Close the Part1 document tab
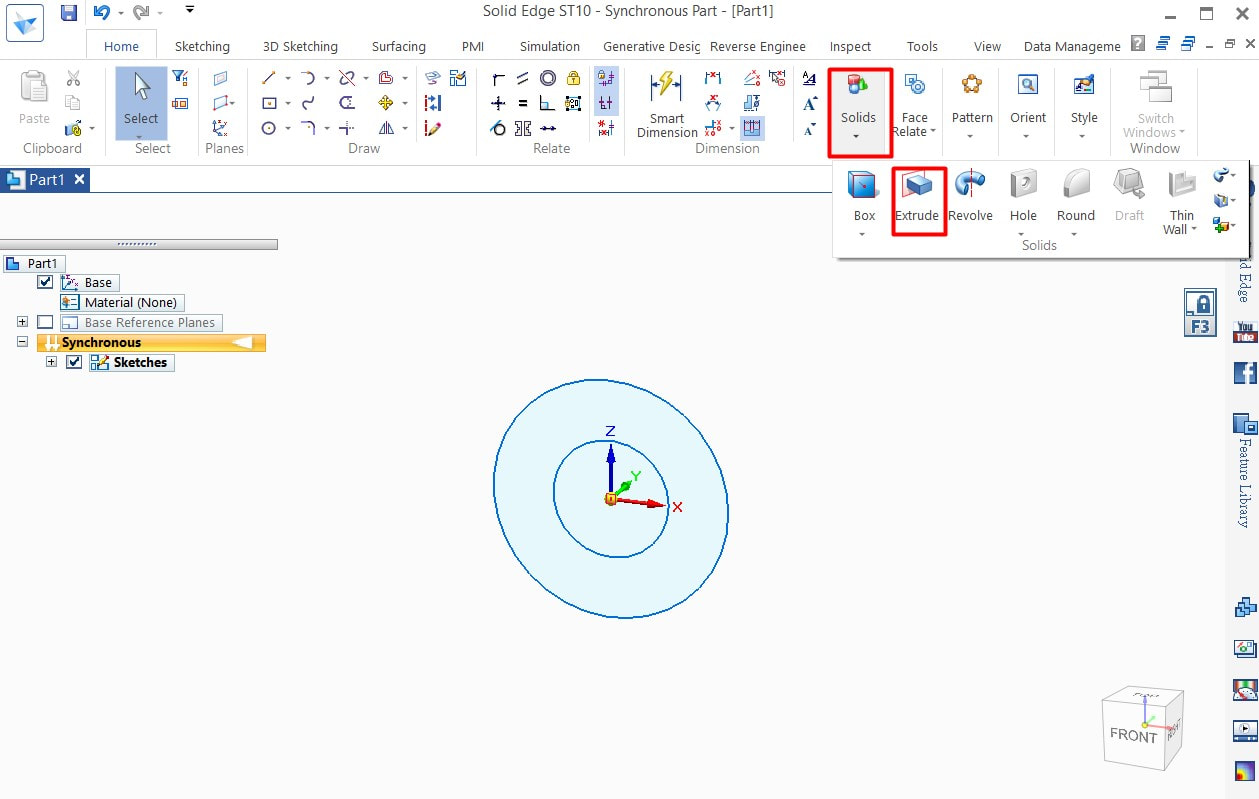Image resolution: width=1259 pixels, height=799 pixels. pyautogui.click(x=80, y=179)
